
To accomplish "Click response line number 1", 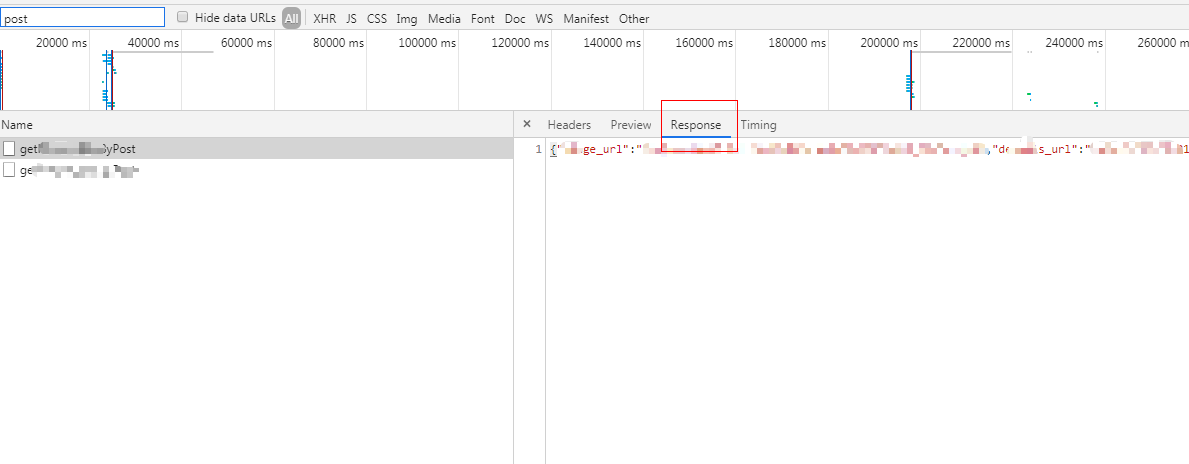I will point(538,149).
